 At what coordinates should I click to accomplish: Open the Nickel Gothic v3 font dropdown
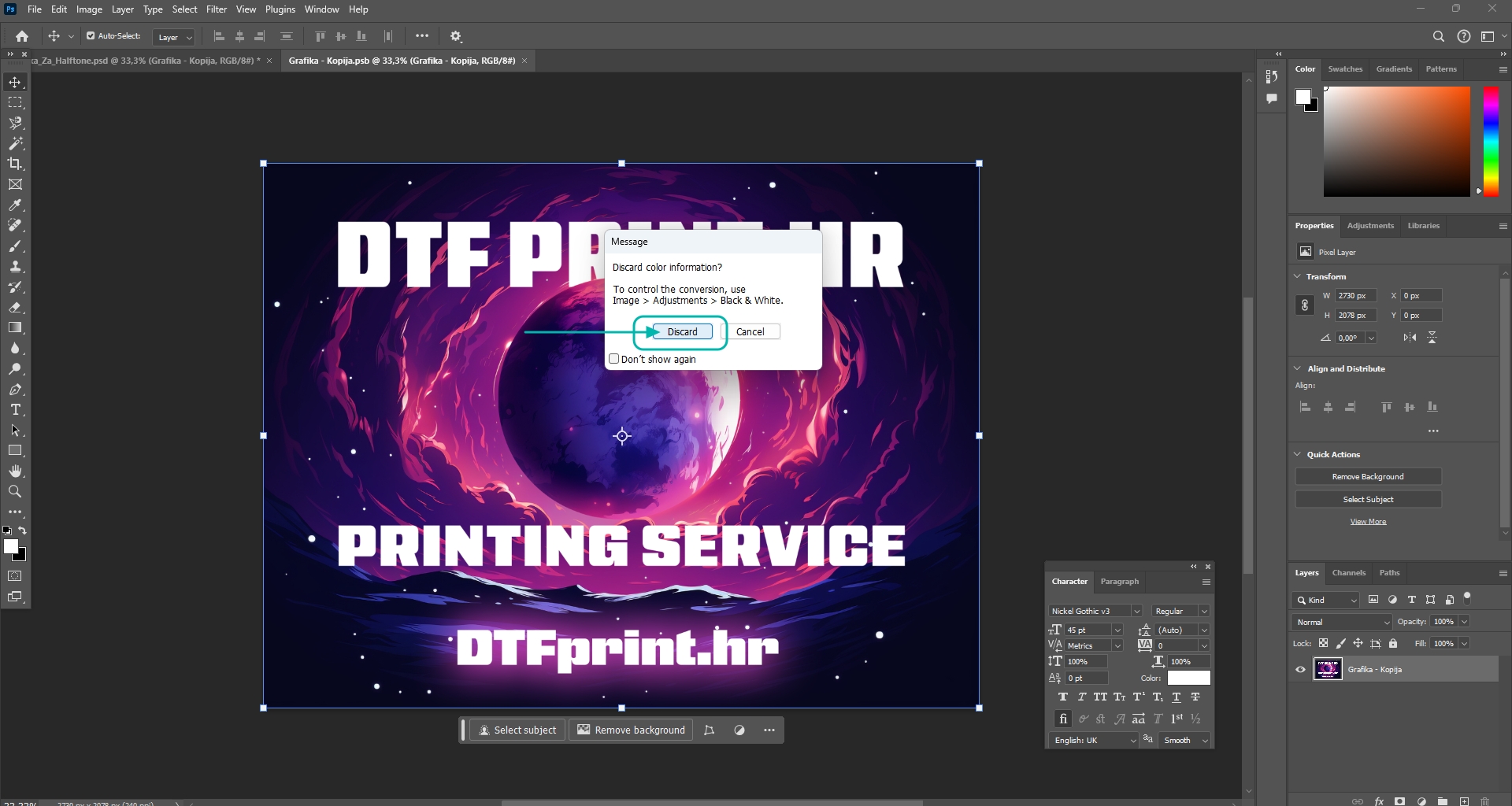coord(1095,611)
